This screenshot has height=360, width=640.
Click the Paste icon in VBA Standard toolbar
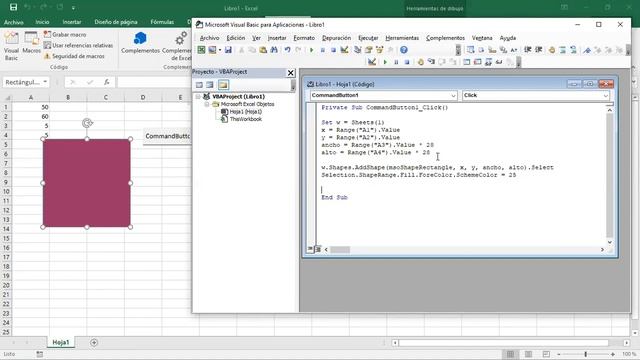point(263,50)
